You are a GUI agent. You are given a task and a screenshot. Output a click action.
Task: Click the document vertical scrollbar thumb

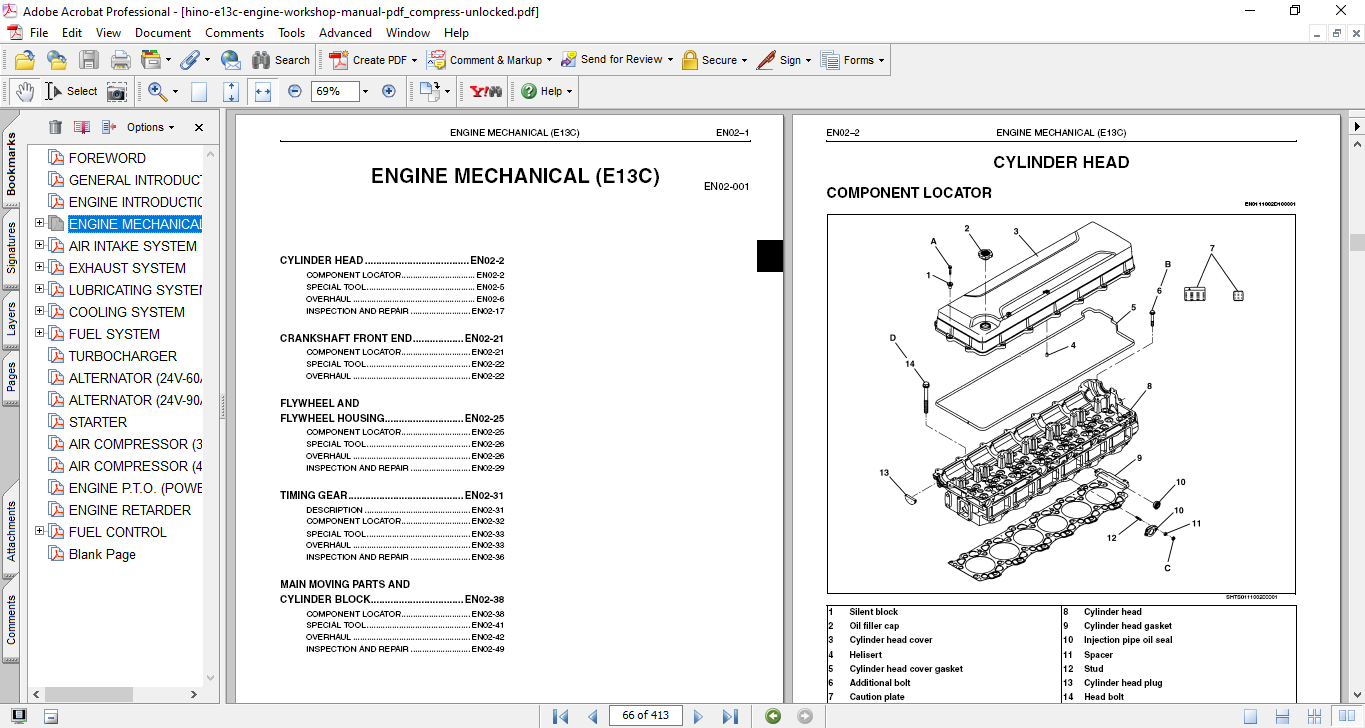click(x=1356, y=242)
